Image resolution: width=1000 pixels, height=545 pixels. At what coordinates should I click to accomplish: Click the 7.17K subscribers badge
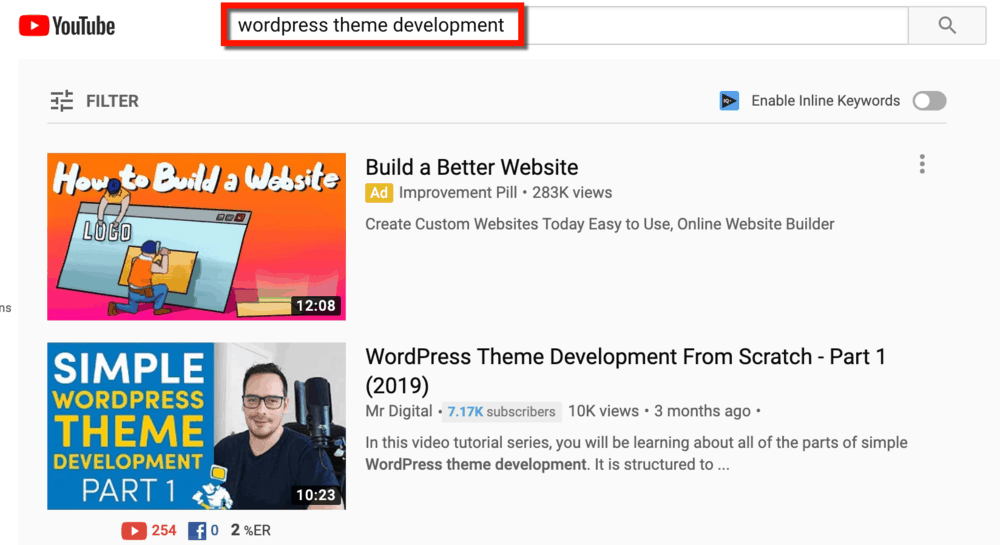coord(502,412)
